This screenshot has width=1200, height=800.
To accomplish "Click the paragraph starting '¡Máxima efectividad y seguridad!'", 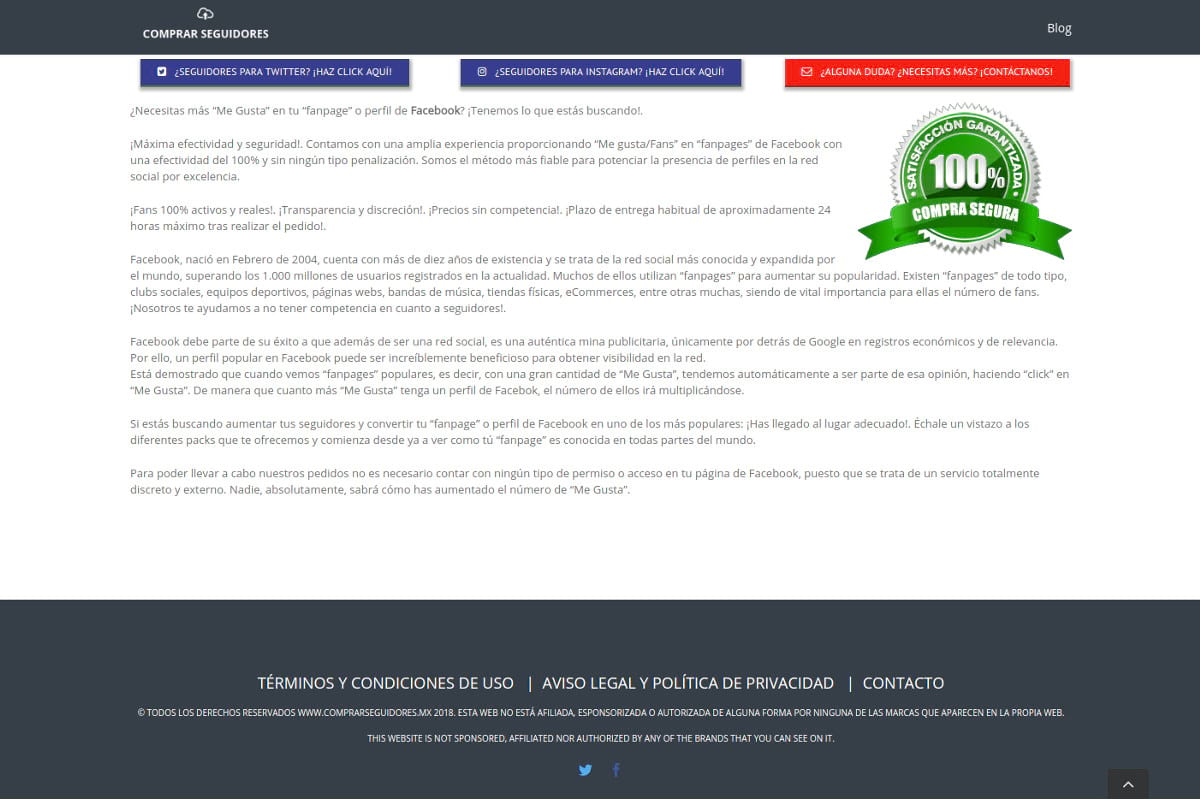I will (487, 160).
